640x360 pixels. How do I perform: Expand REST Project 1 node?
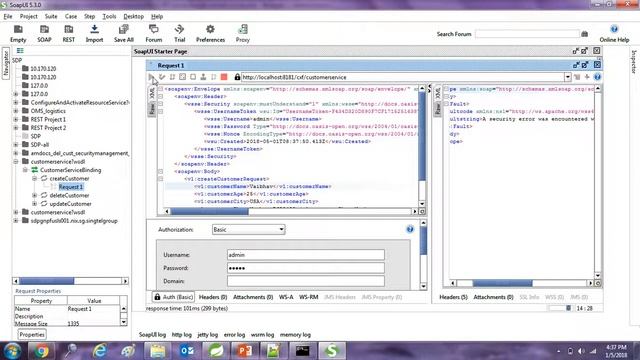click(16, 120)
